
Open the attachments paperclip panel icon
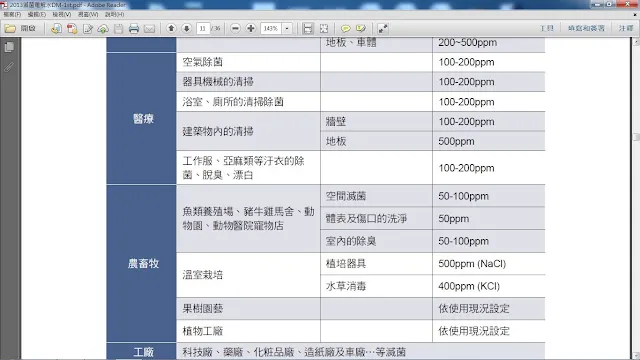click(9, 67)
